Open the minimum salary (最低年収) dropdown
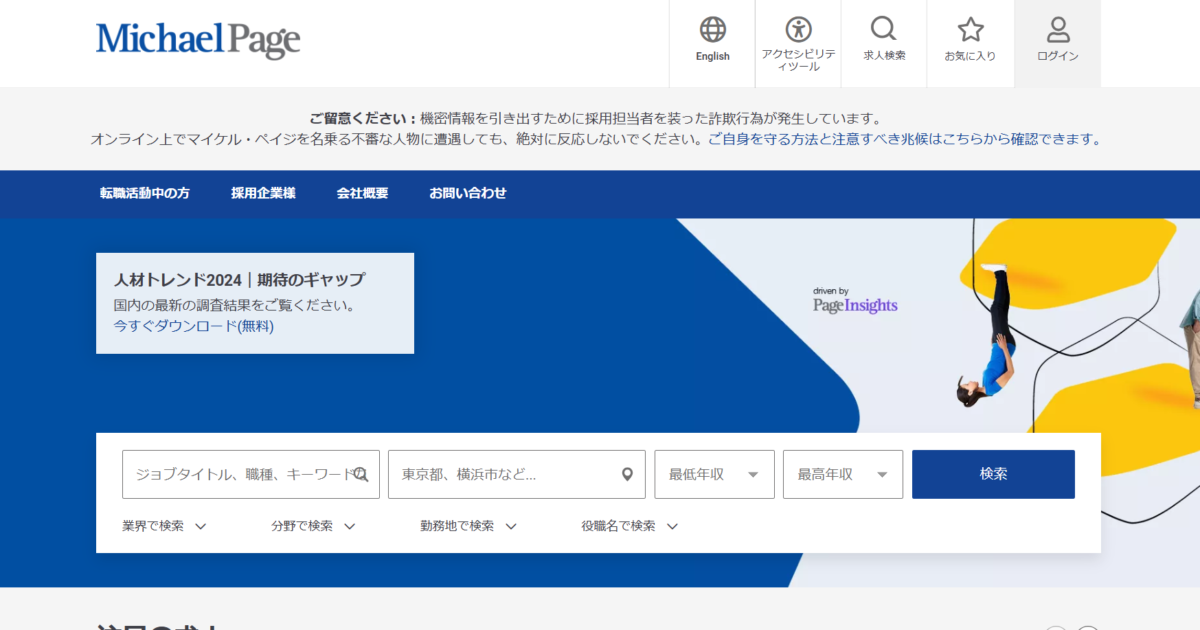This screenshot has height=630, width=1200. 714,475
